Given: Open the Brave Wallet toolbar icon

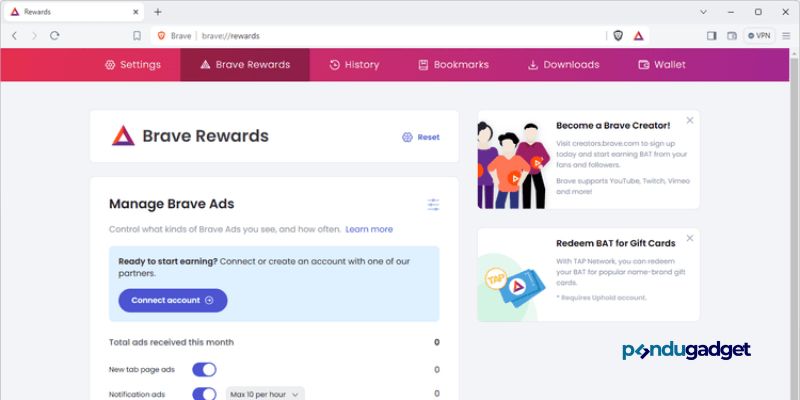Looking at the screenshot, I should [732, 36].
